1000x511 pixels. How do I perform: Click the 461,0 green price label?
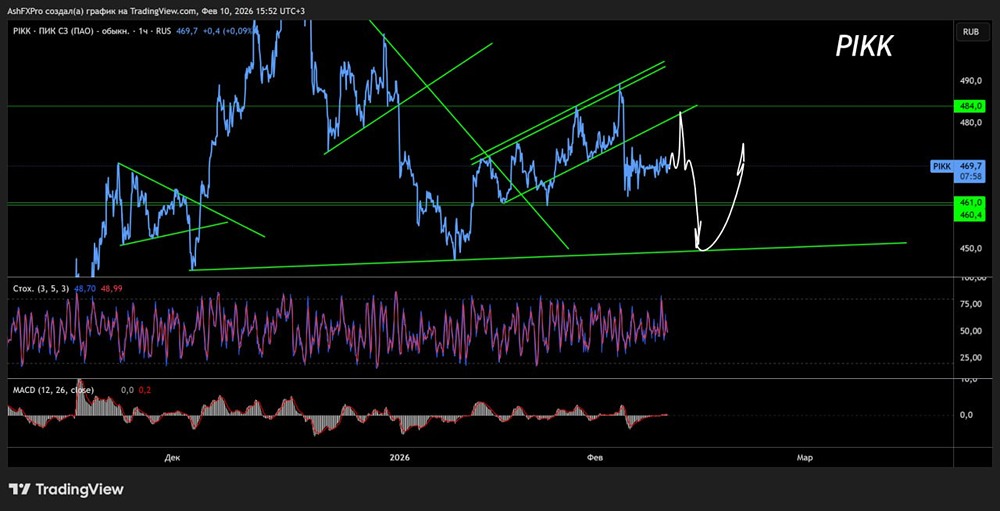971,202
